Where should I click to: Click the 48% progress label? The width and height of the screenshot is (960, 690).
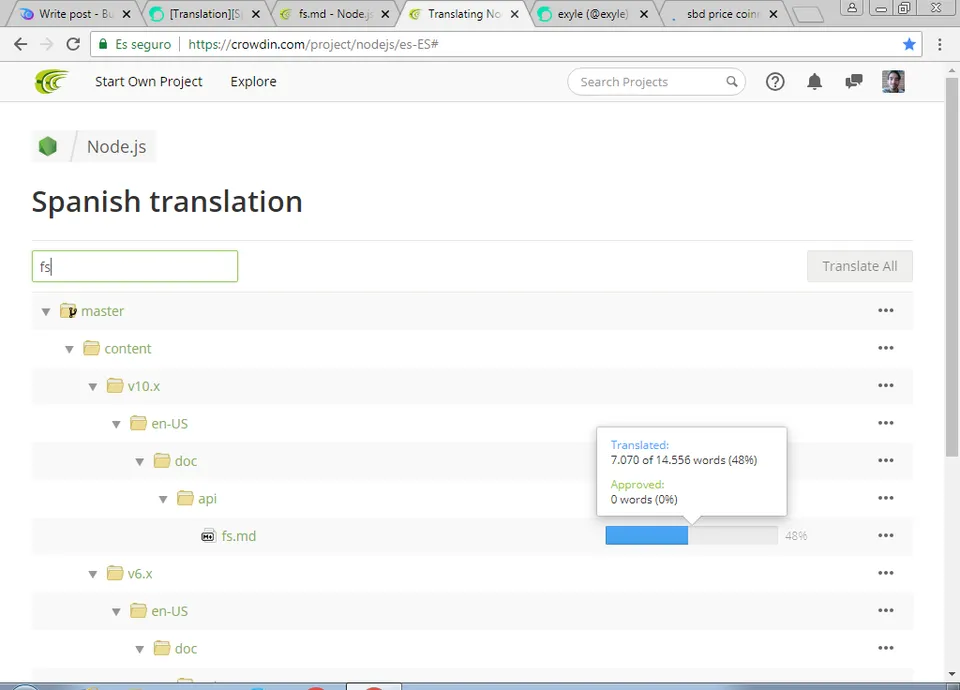pyautogui.click(x=796, y=536)
